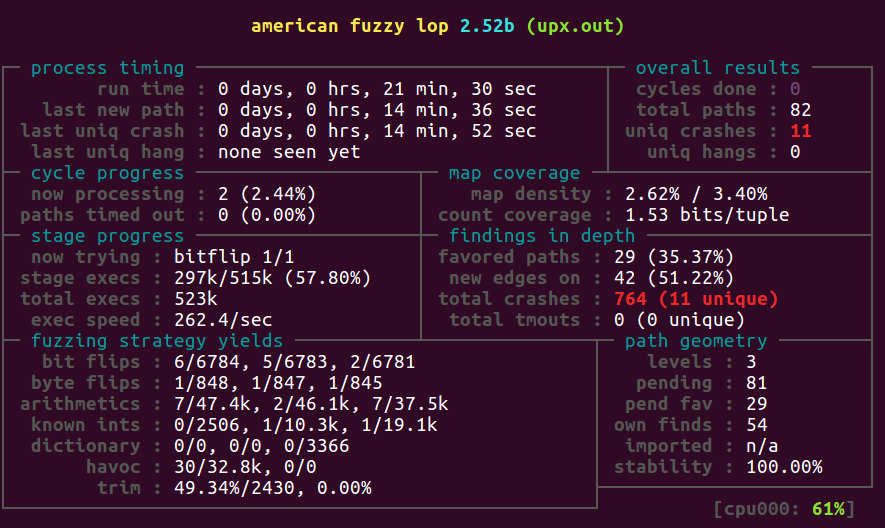Click the bit flips value '6/6784, 5/6783, 2/6781'
885x528 pixels.
tap(294, 362)
